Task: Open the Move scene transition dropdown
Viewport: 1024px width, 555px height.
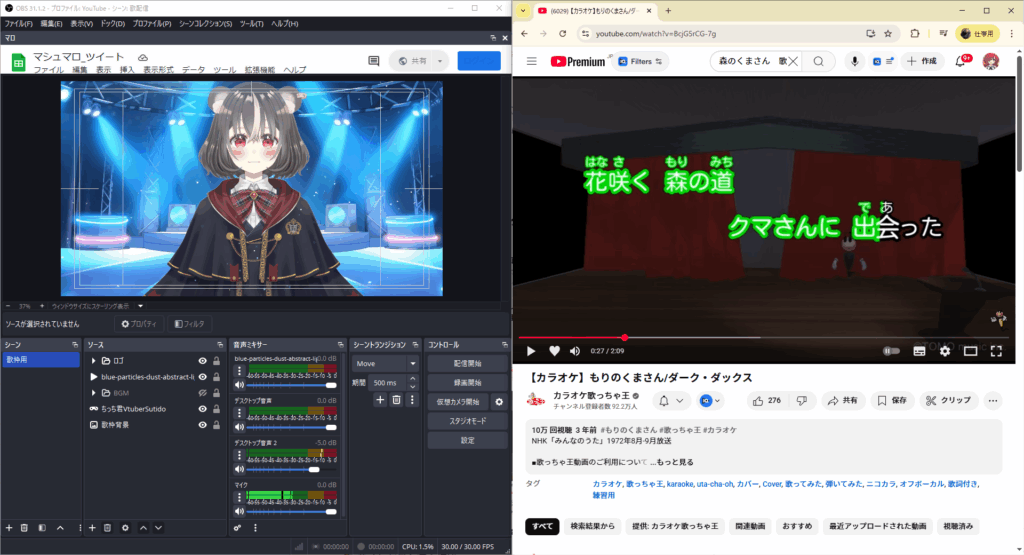Action: tap(385, 364)
